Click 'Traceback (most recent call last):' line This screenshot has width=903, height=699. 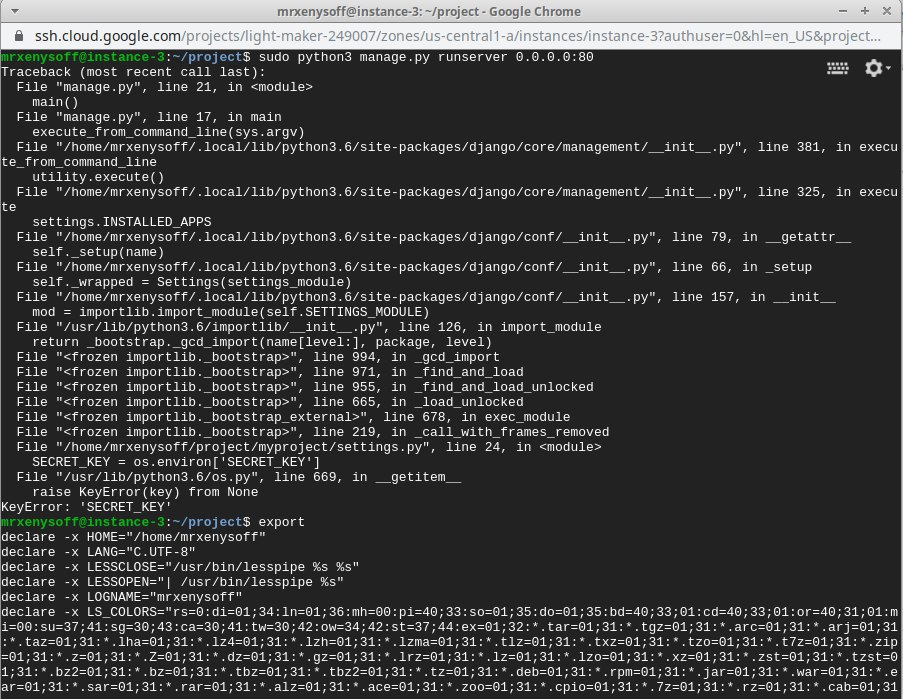[133, 72]
